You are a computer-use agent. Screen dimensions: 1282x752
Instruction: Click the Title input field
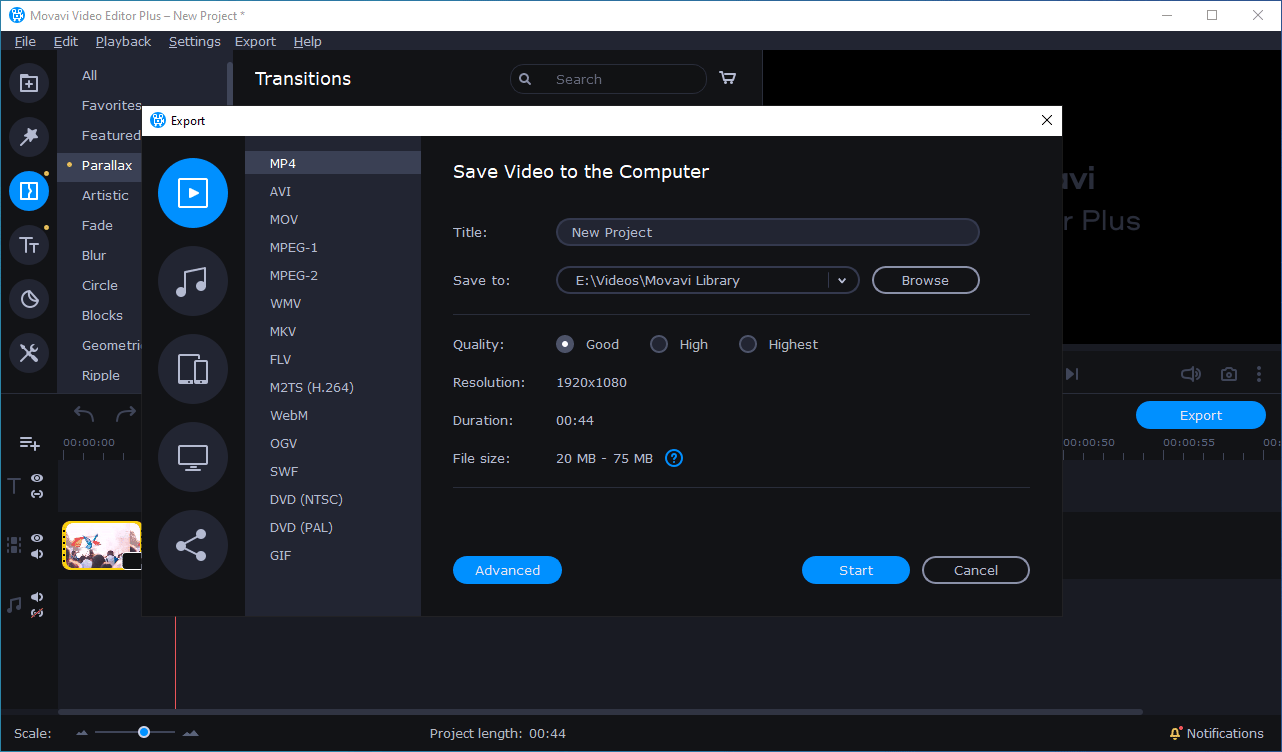tap(768, 232)
